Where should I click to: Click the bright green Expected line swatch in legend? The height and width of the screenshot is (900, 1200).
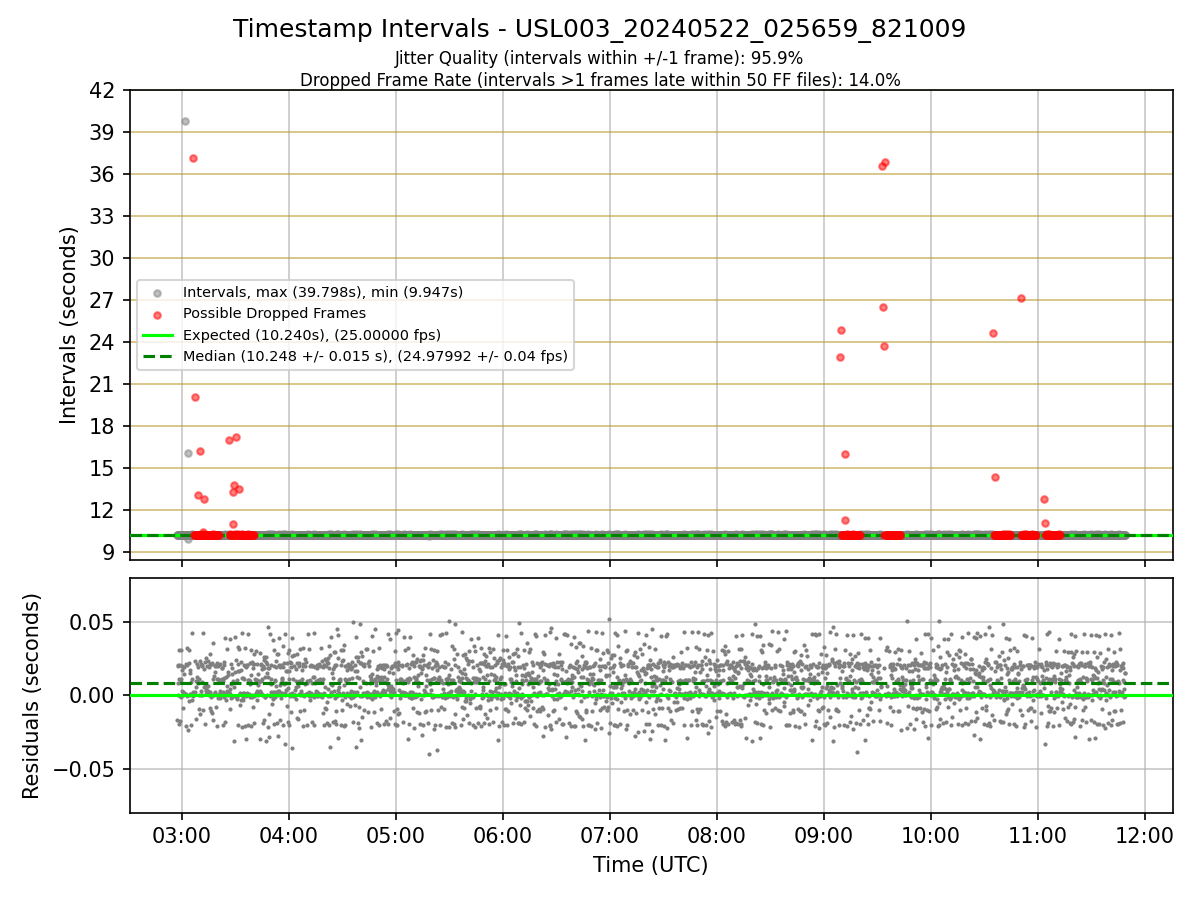tap(157, 335)
